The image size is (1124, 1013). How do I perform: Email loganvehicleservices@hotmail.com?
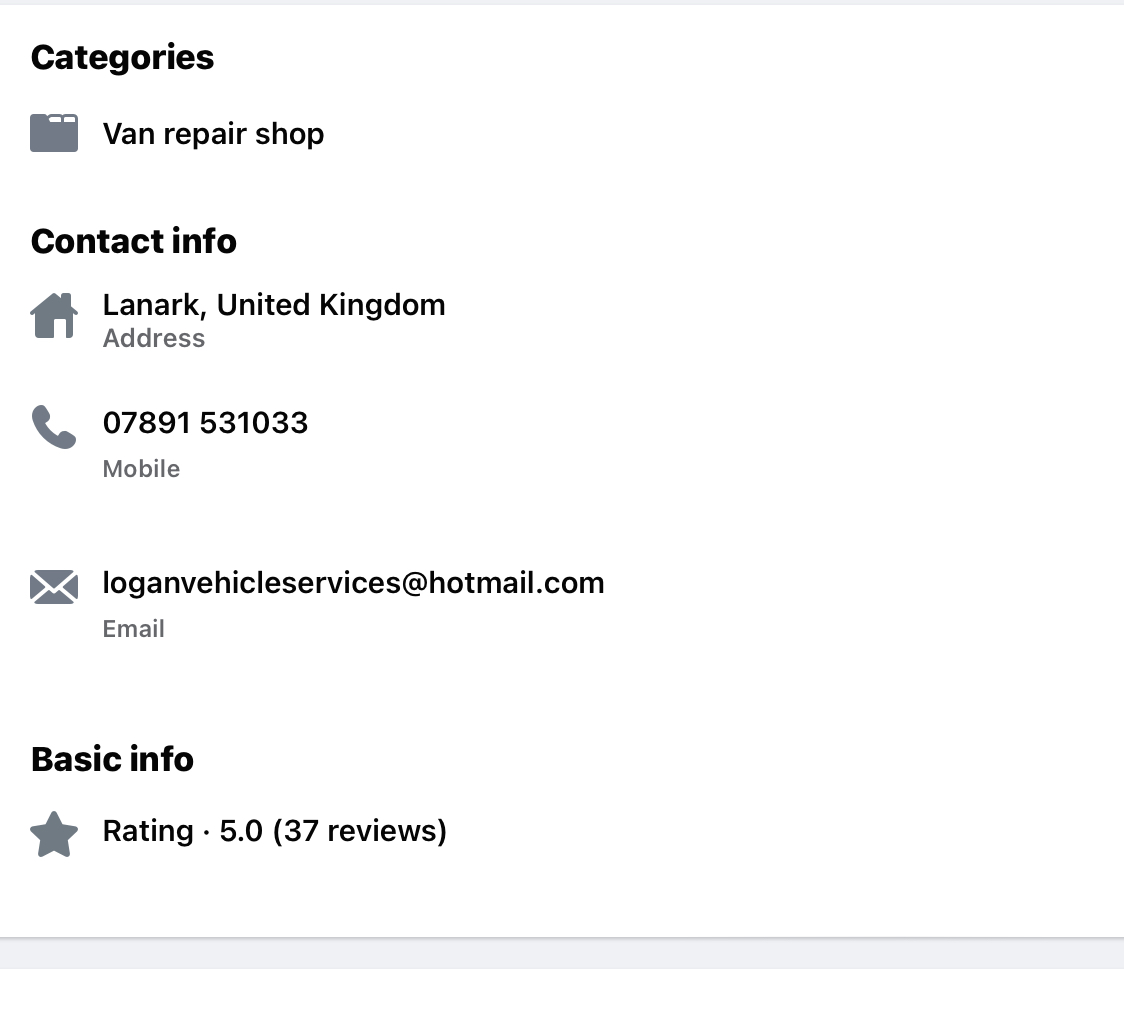pos(353,583)
